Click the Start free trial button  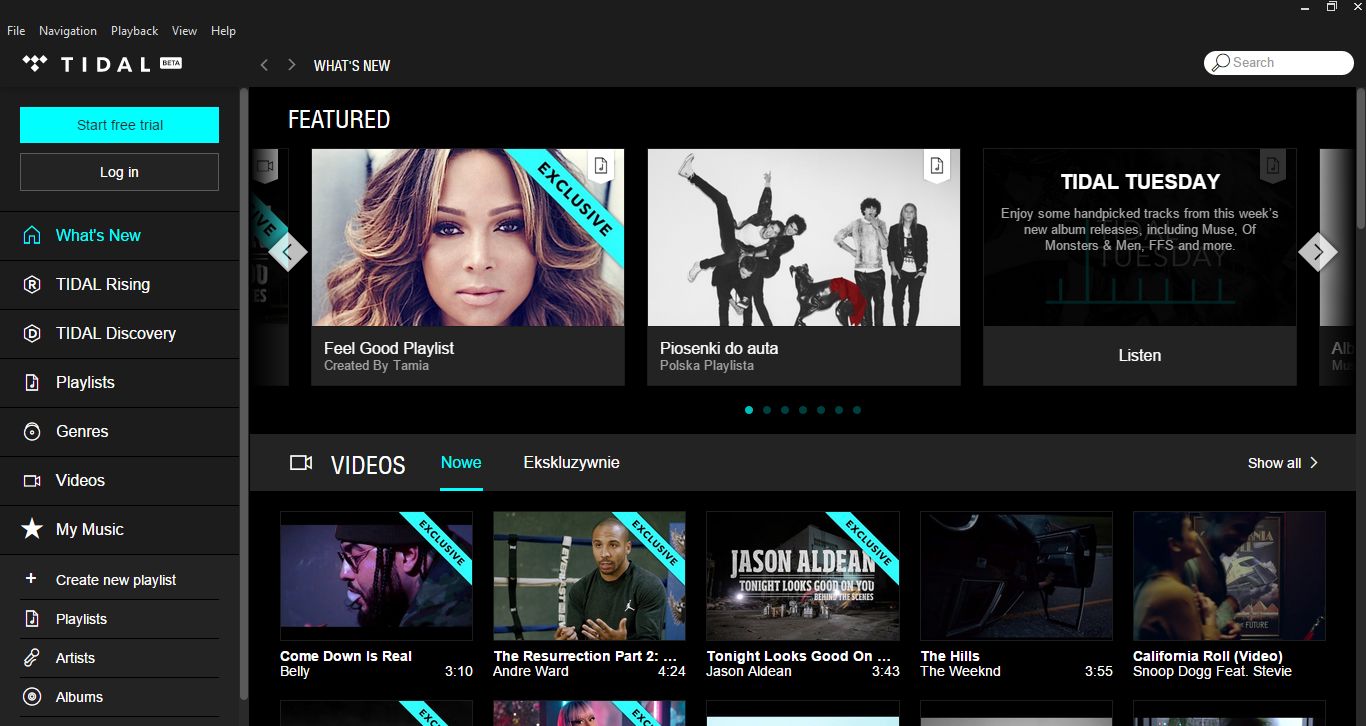[119, 125]
